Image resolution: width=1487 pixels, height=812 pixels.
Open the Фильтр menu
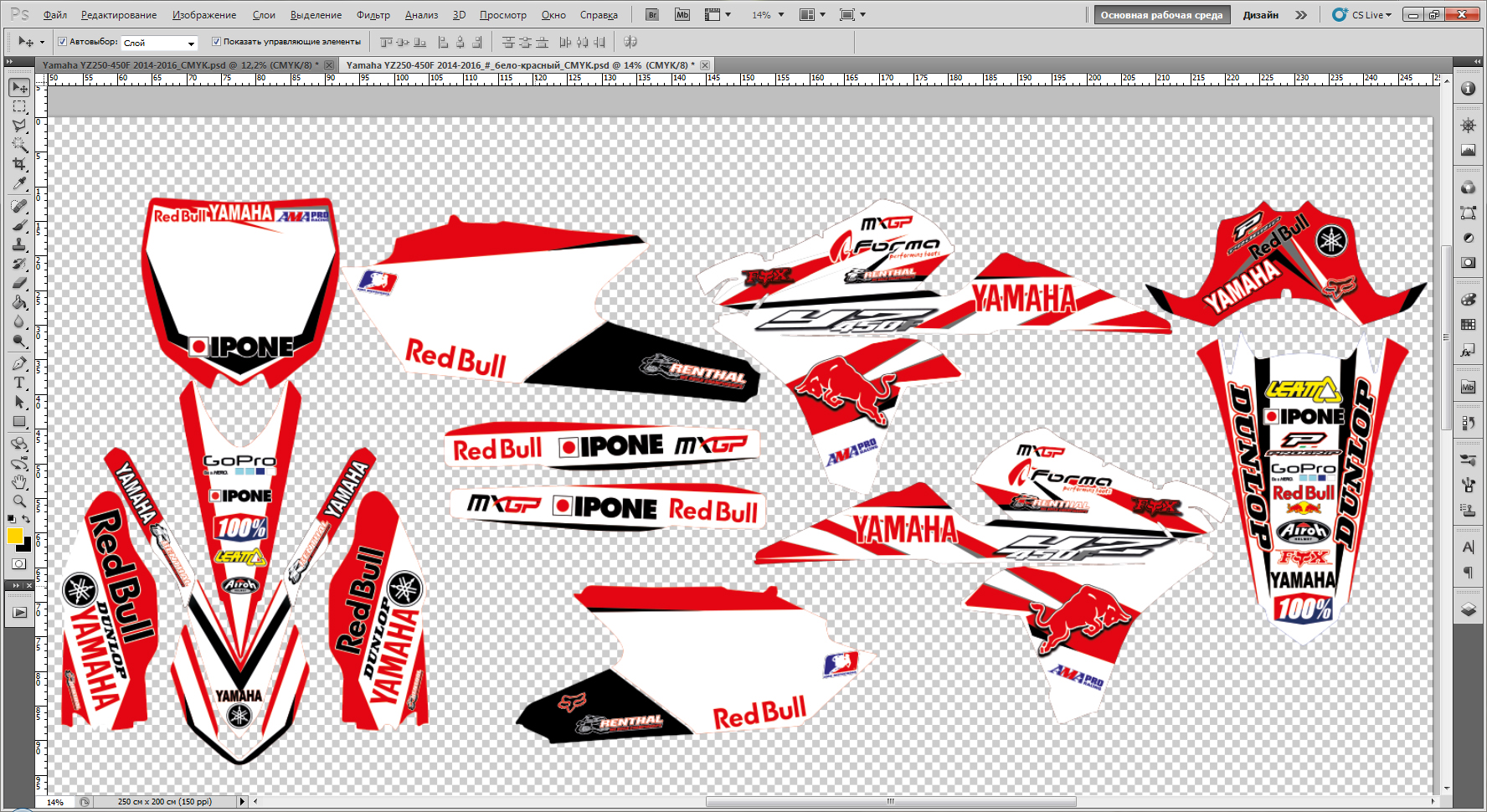373,15
